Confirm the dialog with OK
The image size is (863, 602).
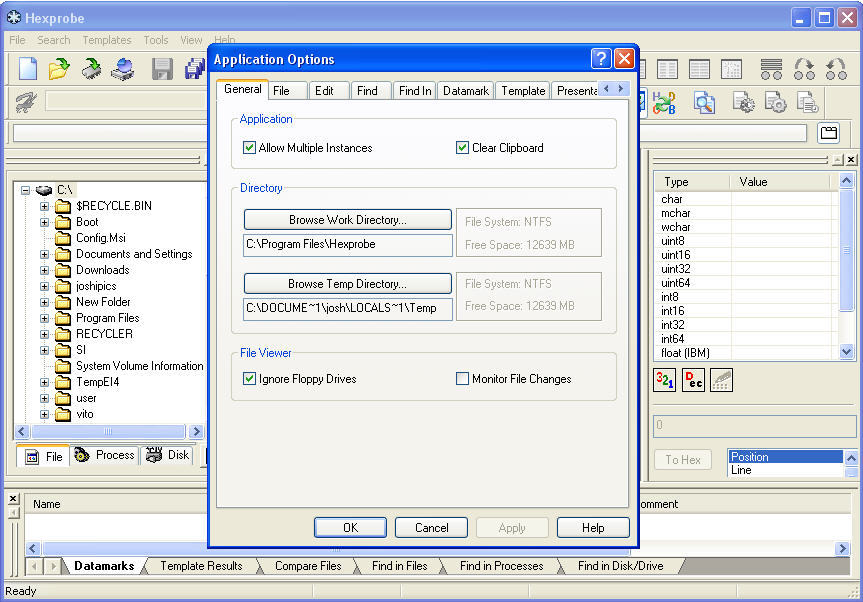pyautogui.click(x=350, y=528)
